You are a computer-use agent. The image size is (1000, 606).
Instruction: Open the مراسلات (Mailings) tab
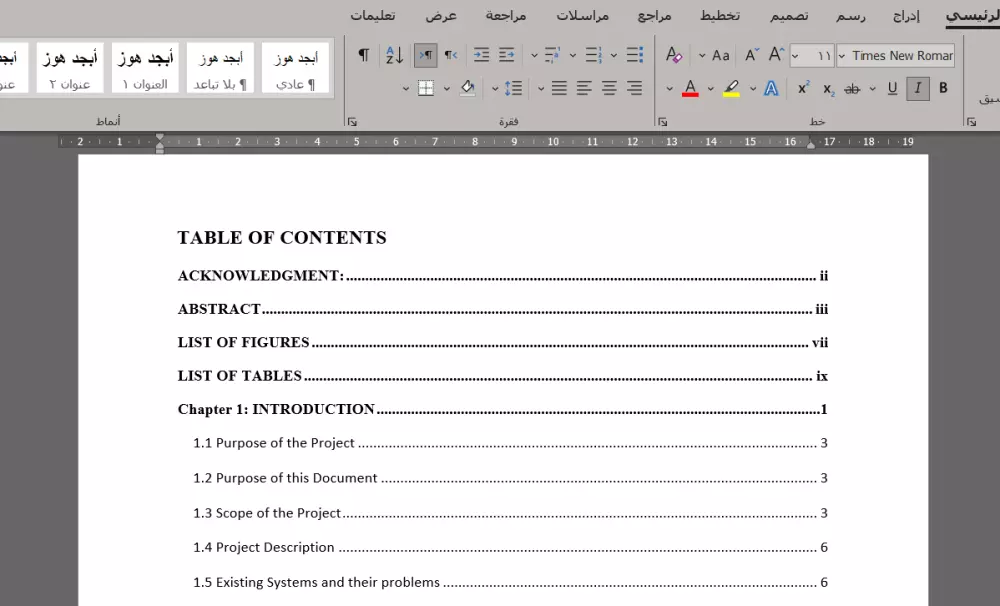pos(582,16)
